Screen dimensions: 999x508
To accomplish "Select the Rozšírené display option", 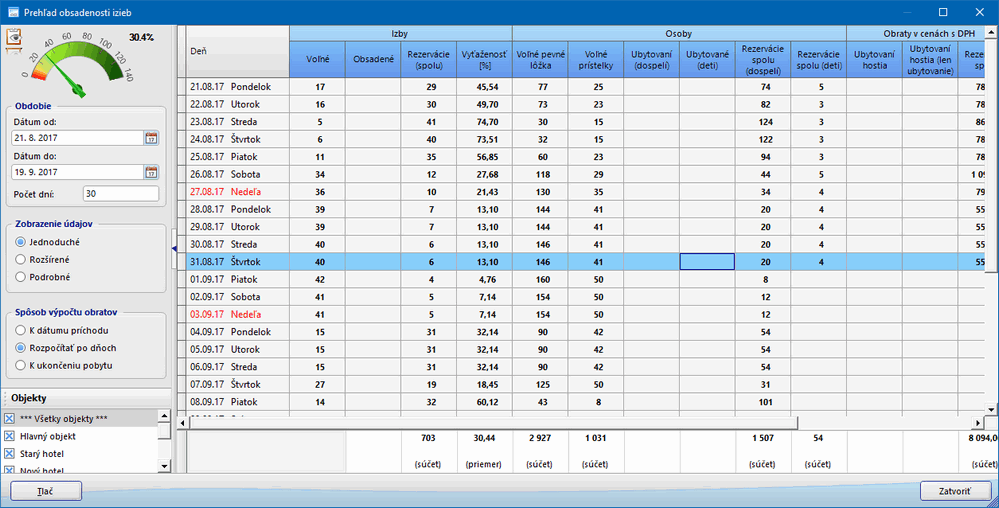I will [x=21, y=259].
